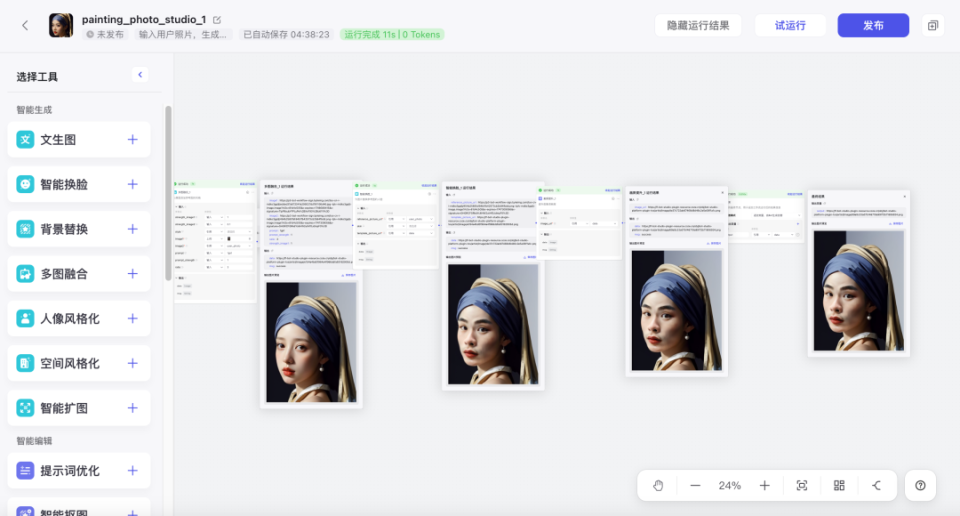This screenshot has width=960, height=516.
Task: Add the 提示词优化 tool with plus
Action: click(132, 470)
